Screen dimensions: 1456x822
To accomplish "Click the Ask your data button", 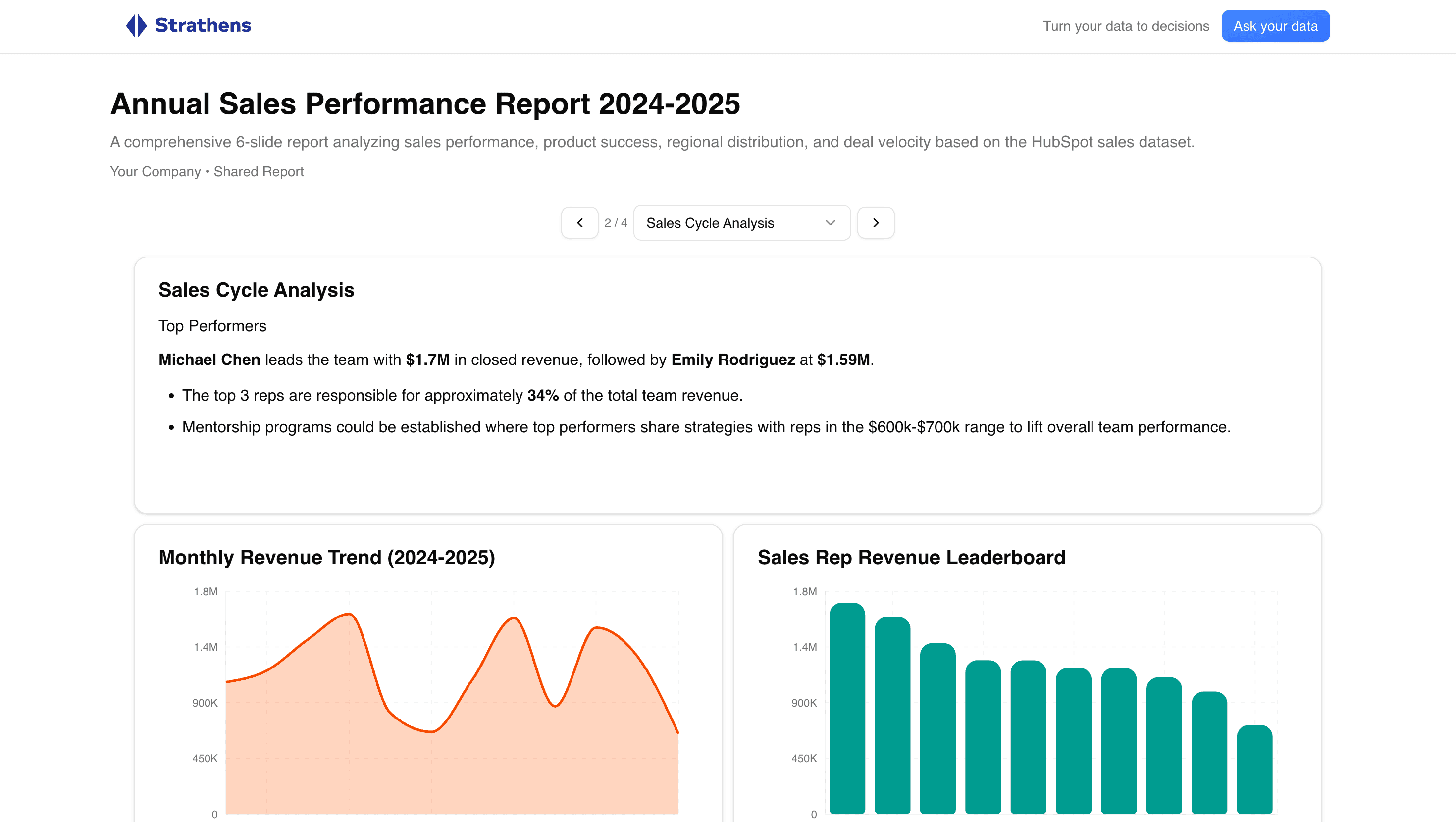I will click(1275, 25).
